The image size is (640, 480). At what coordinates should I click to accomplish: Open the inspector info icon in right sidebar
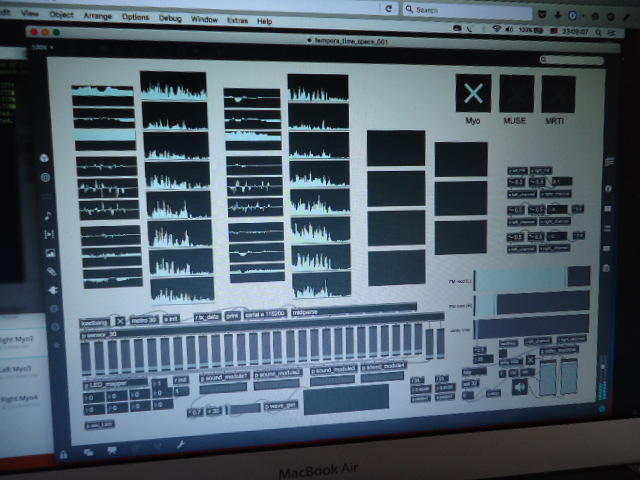point(608,188)
